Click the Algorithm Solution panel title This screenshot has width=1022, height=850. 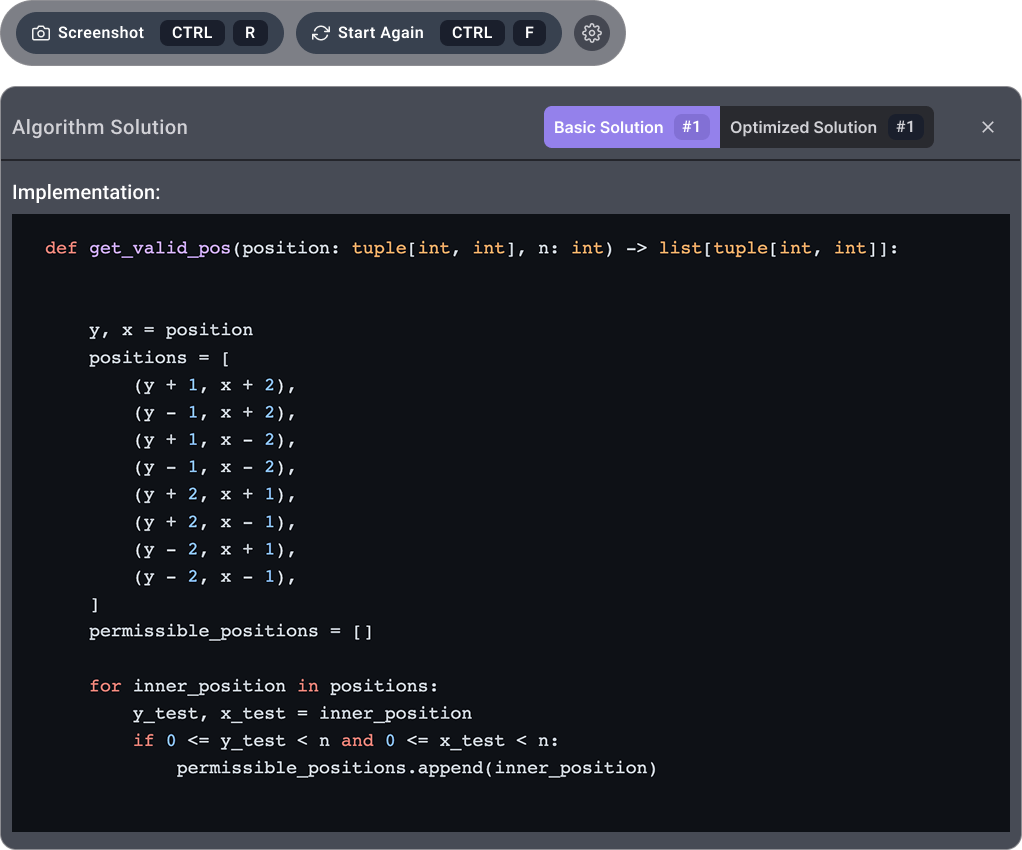coord(100,127)
